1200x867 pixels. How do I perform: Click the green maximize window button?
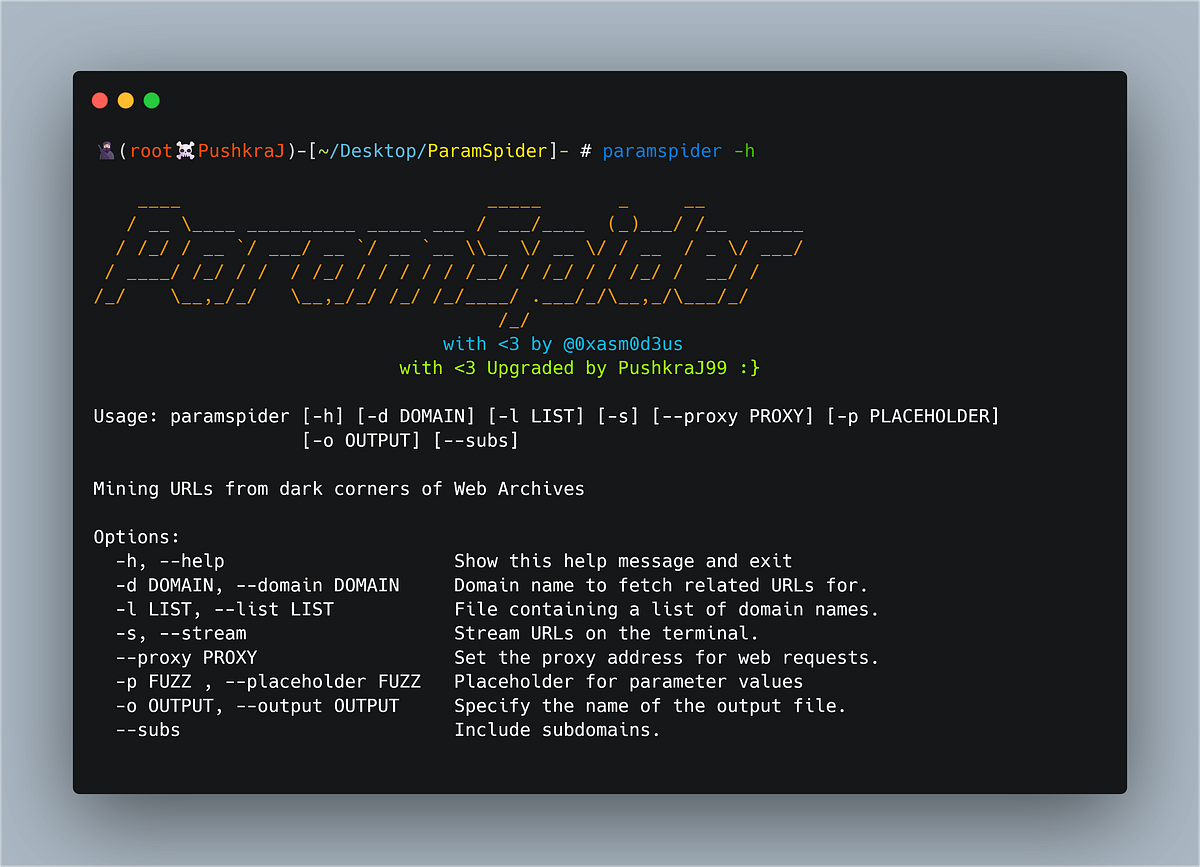(x=152, y=100)
